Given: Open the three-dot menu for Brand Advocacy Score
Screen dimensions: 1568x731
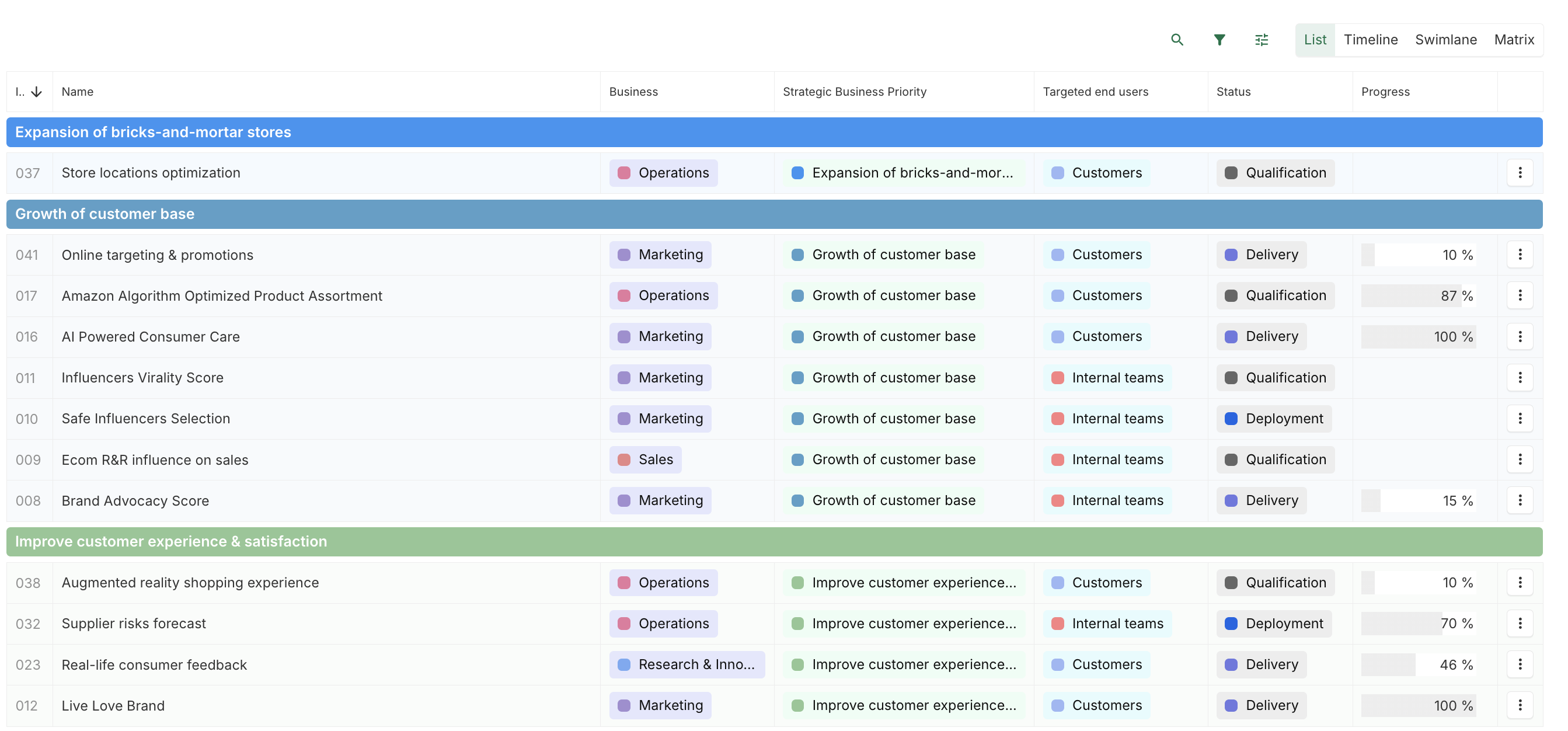Looking at the screenshot, I should tap(1521, 500).
